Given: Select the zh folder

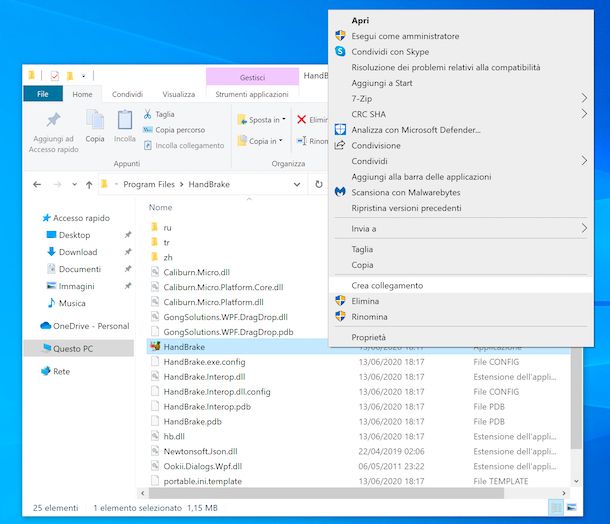Looking at the screenshot, I should pos(161,258).
